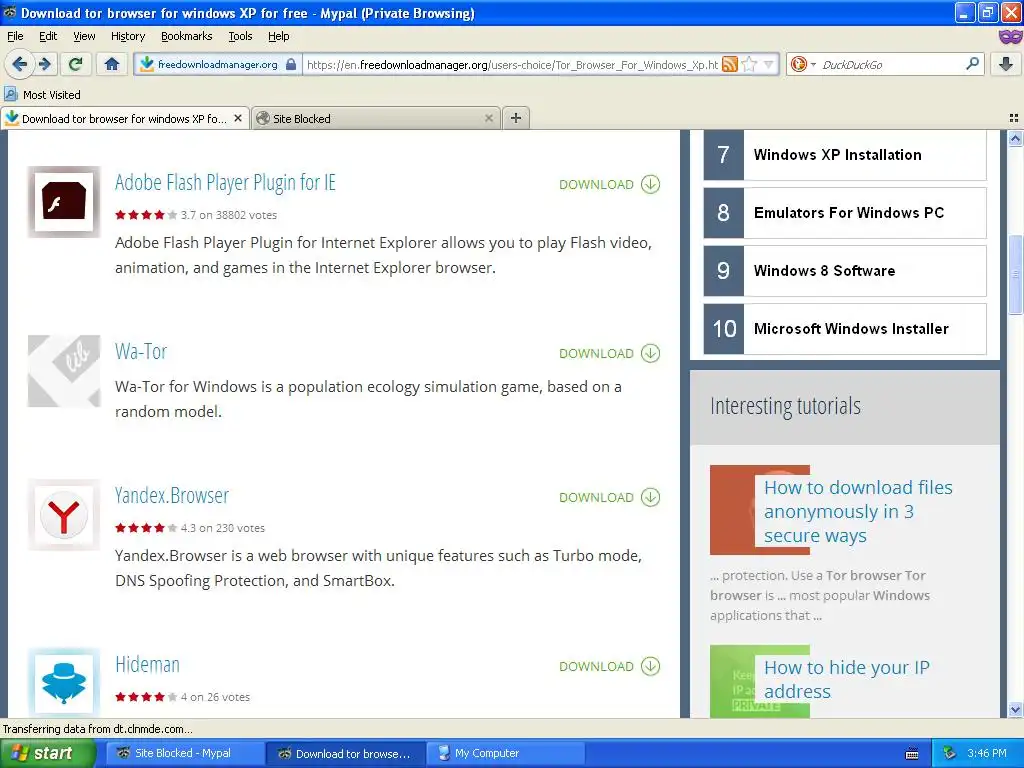1024x768 pixels.
Task: Download Wa-Tor
Action: 609,353
